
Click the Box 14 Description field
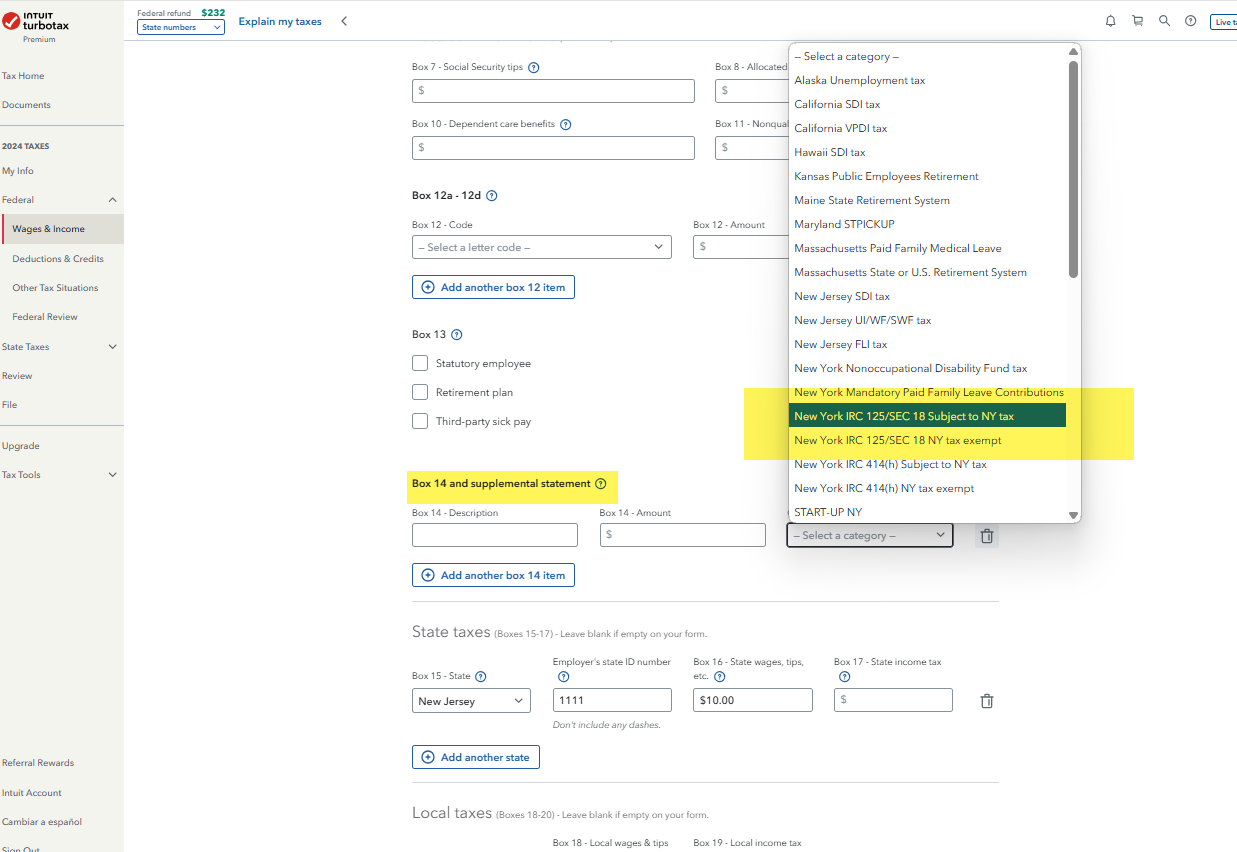pos(494,535)
